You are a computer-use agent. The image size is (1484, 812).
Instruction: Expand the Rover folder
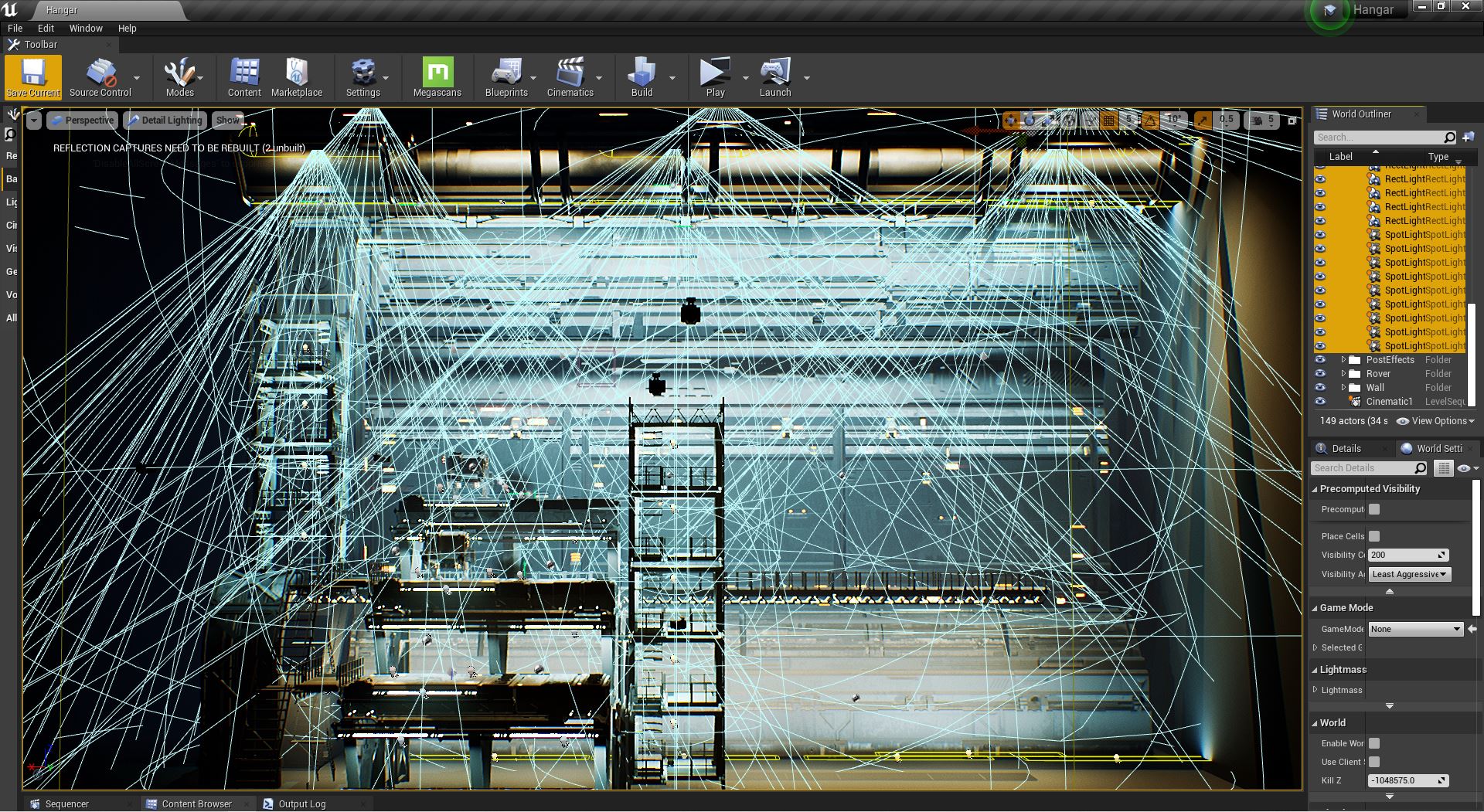pos(1343,374)
